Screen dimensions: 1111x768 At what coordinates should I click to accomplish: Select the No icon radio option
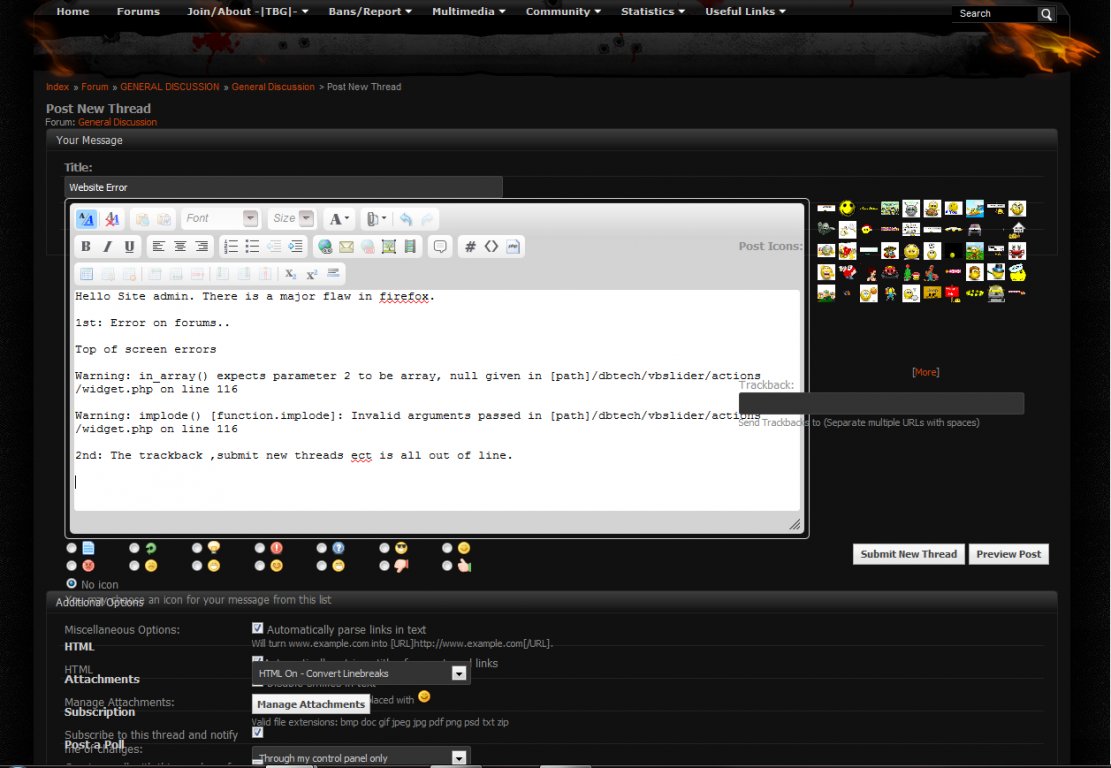click(x=72, y=584)
